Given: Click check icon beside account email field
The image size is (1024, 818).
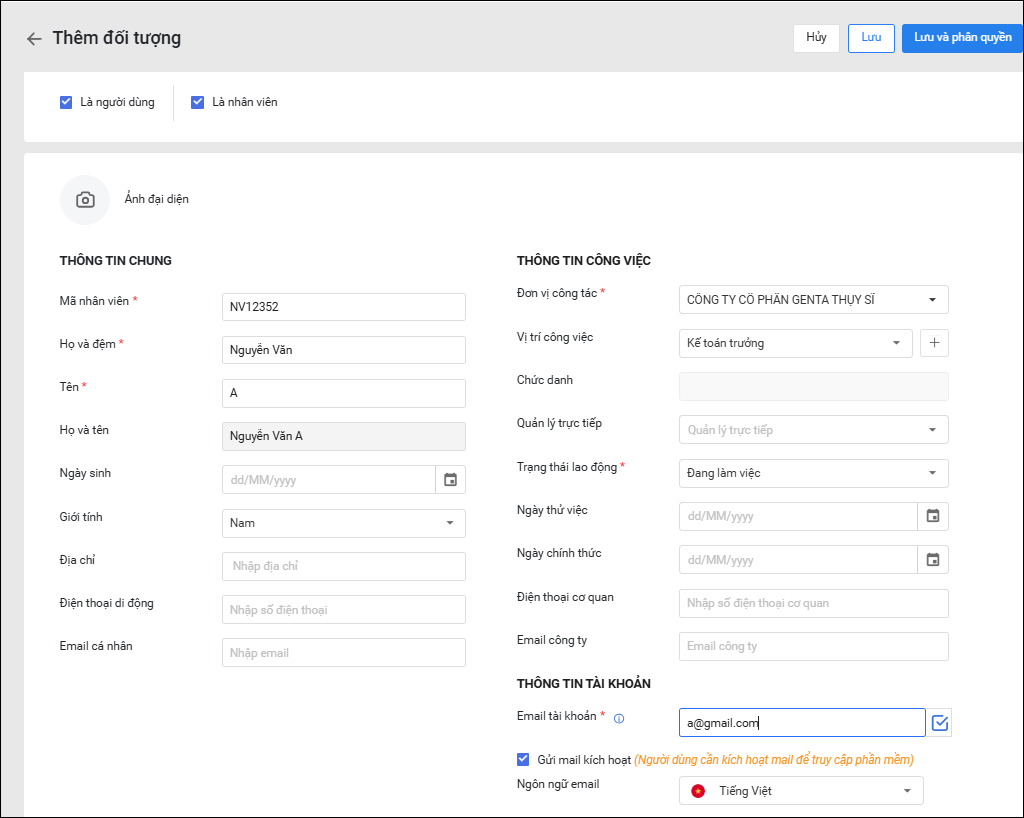Looking at the screenshot, I should pos(939,722).
